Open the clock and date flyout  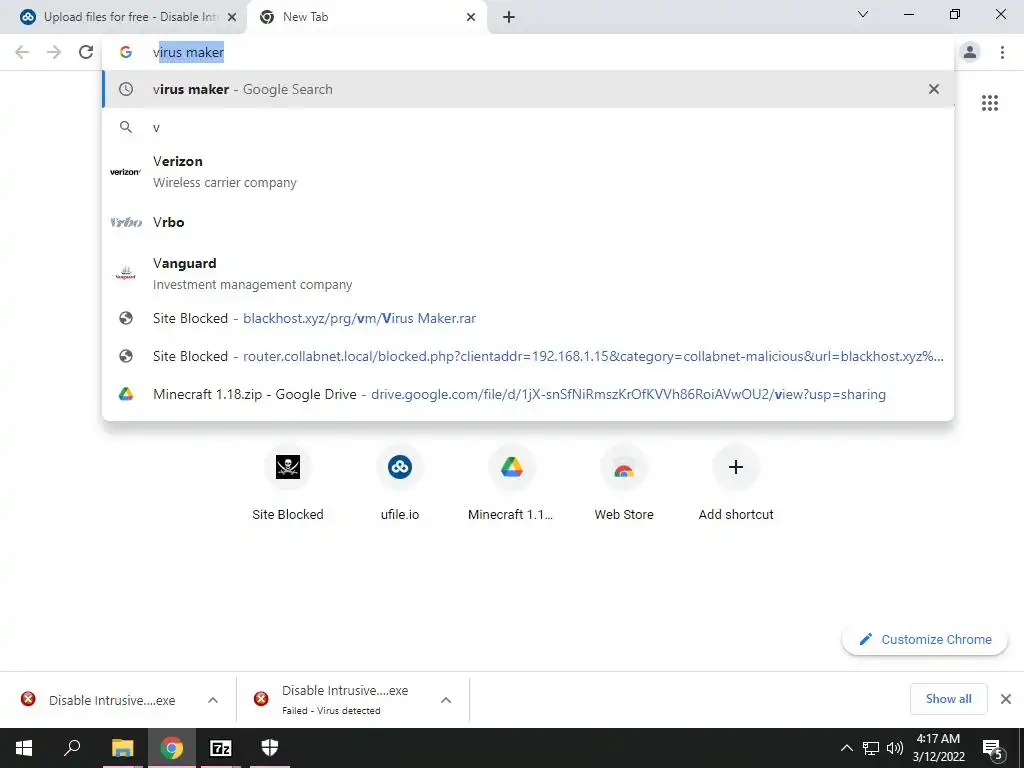938,748
